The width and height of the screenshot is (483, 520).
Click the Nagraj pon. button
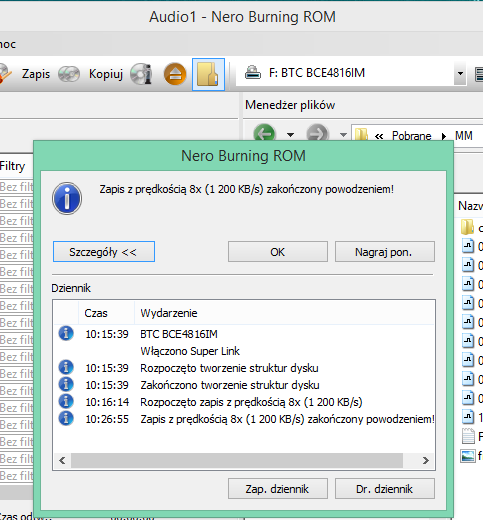pyautogui.click(x=385, y=252)
